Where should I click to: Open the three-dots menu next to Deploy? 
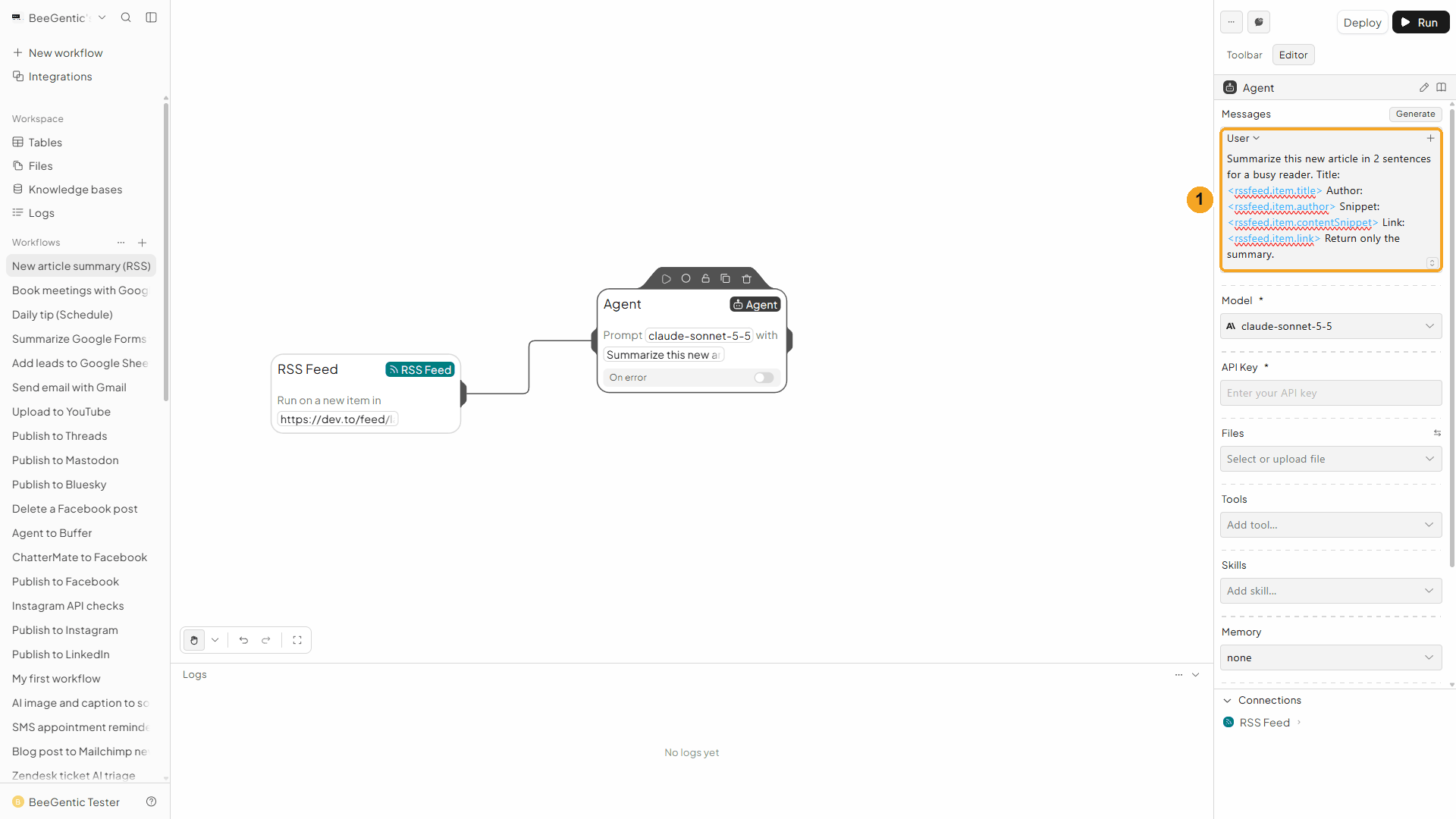[x=1232, y=22]
